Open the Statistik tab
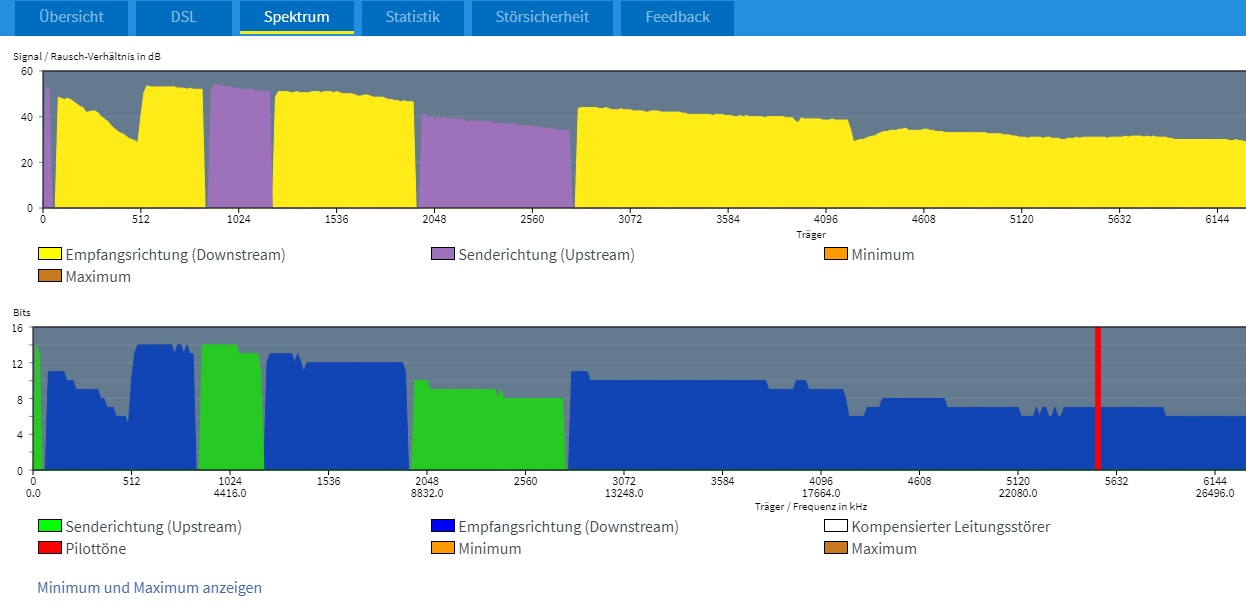Viewport: 1246px width, 604px height. tap(413, 17)
